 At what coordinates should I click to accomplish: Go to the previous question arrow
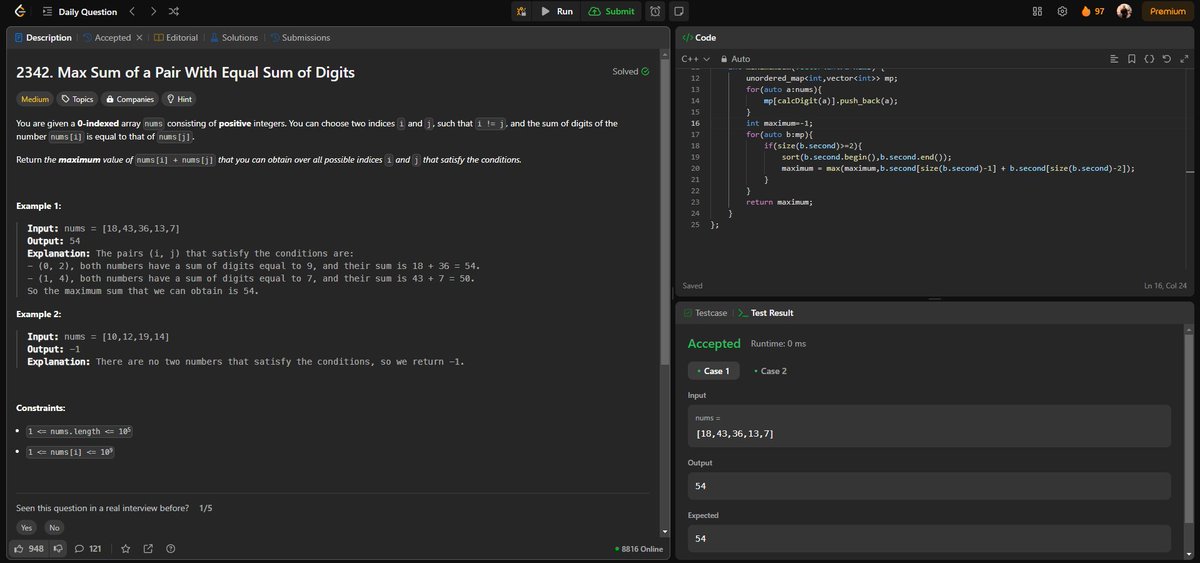tap(131, 11)
